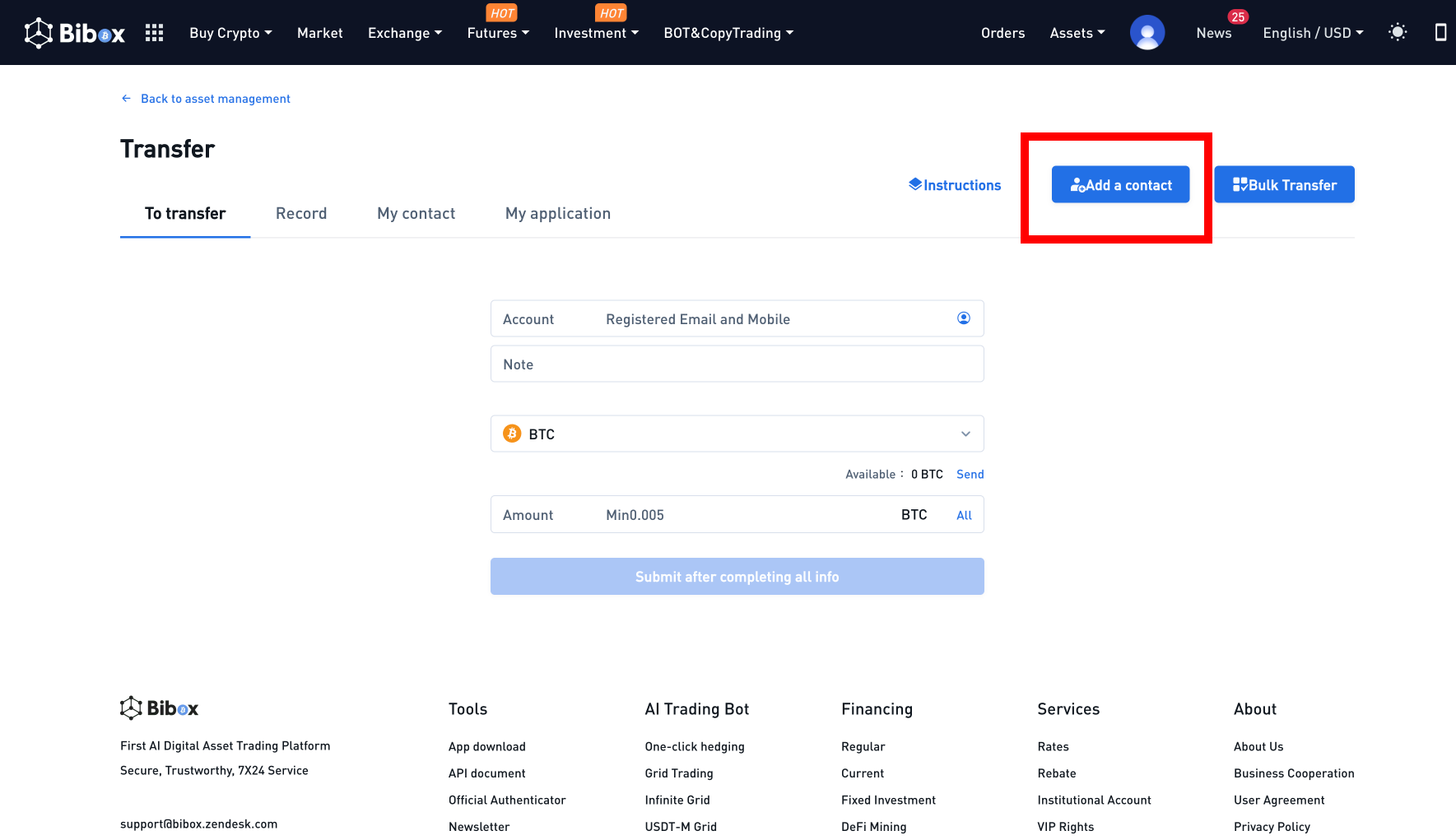The image size is (1456, 840).
Task: Click the contact picker icon in Account field
Action: pyautogui.click(x=963, y=318)
